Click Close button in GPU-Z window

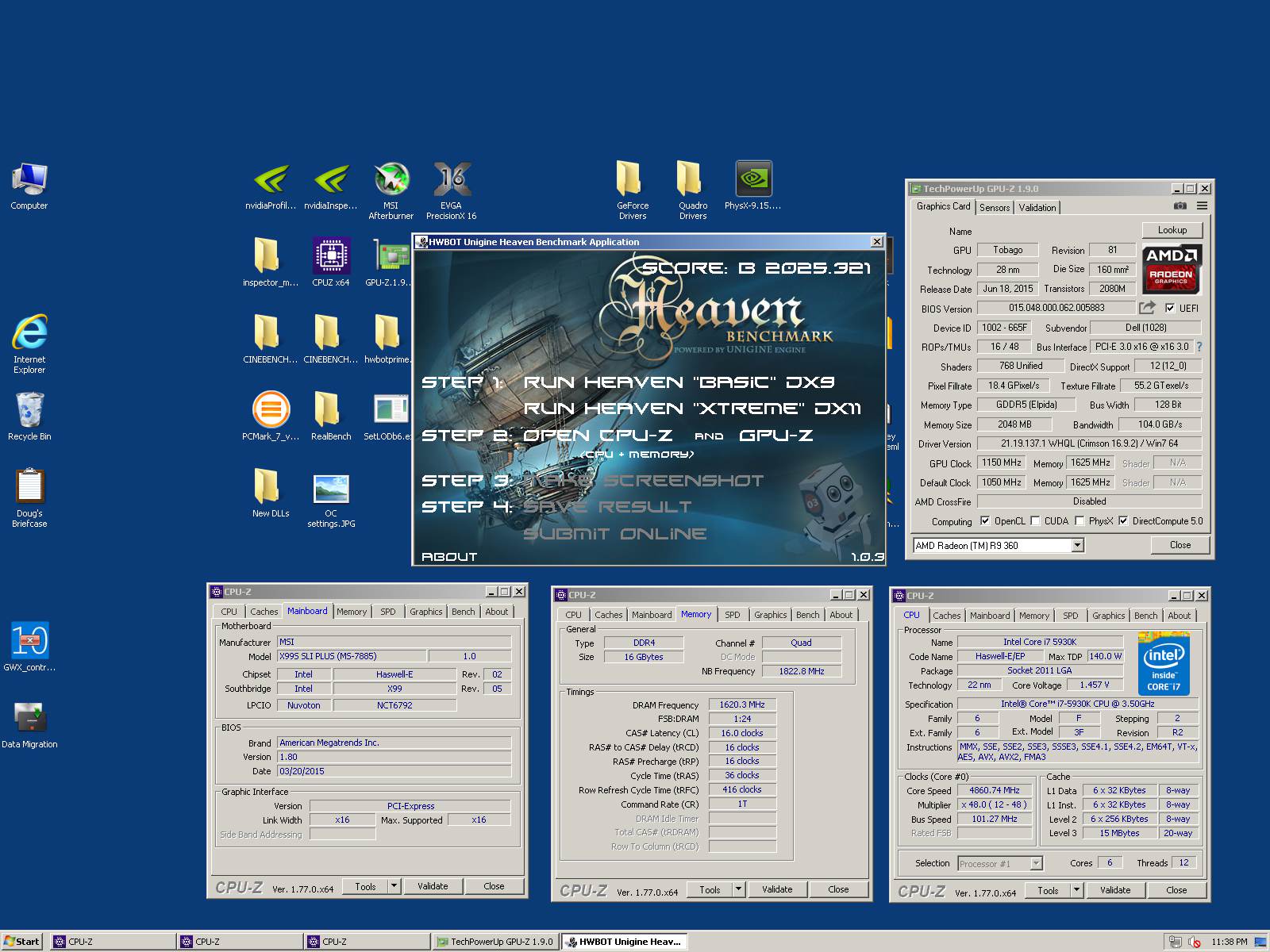click(1180, 545)
